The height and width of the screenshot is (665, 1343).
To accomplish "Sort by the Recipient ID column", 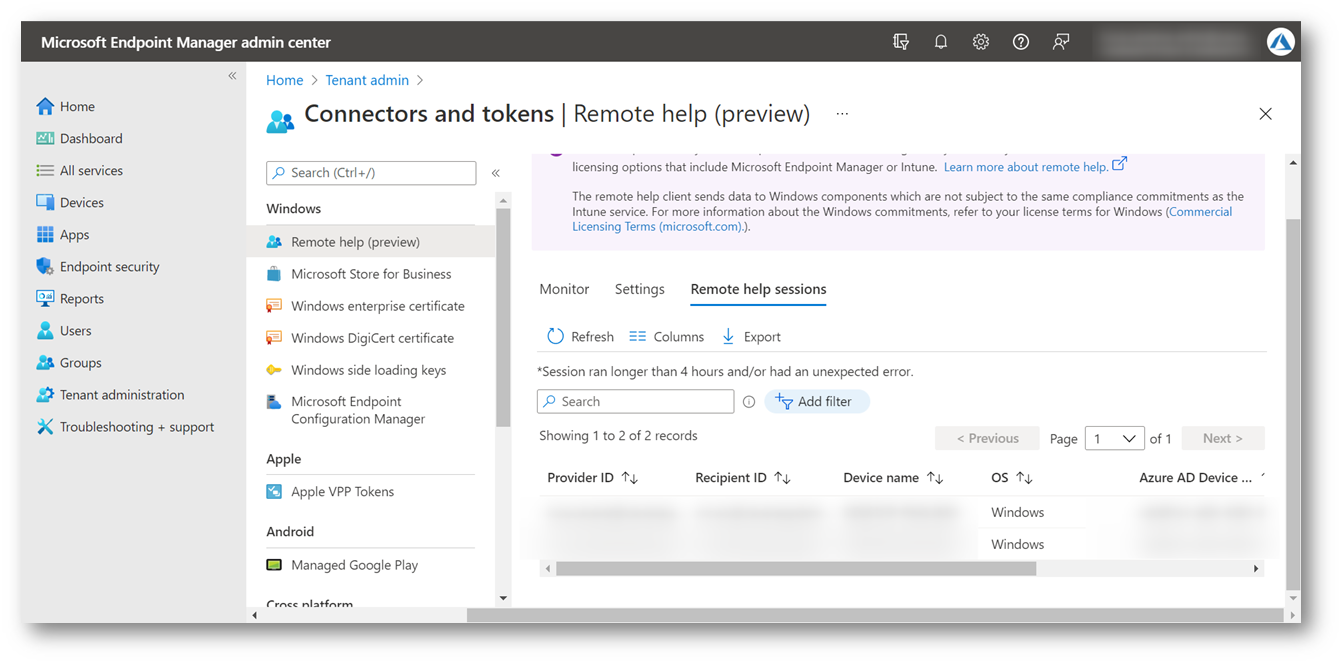I will (x=743, y=478).
